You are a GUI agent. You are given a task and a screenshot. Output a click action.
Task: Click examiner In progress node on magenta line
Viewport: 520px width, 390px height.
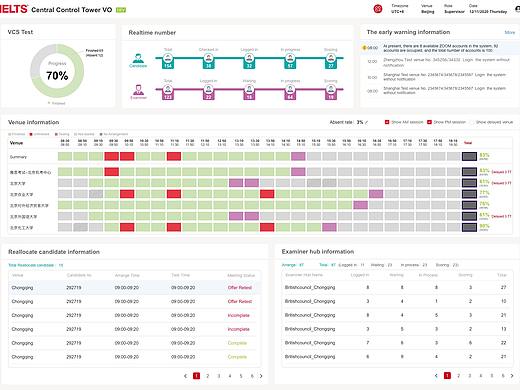[x=290, y=92]
